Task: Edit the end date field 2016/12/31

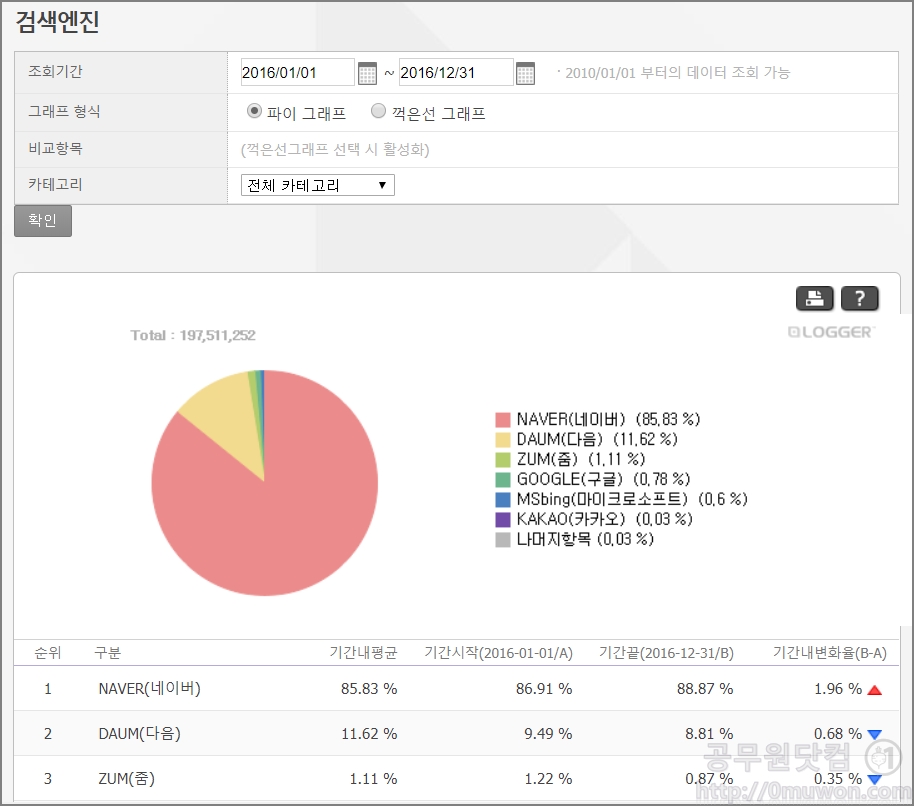Action: pyautogui.click(x=455, y=72)
